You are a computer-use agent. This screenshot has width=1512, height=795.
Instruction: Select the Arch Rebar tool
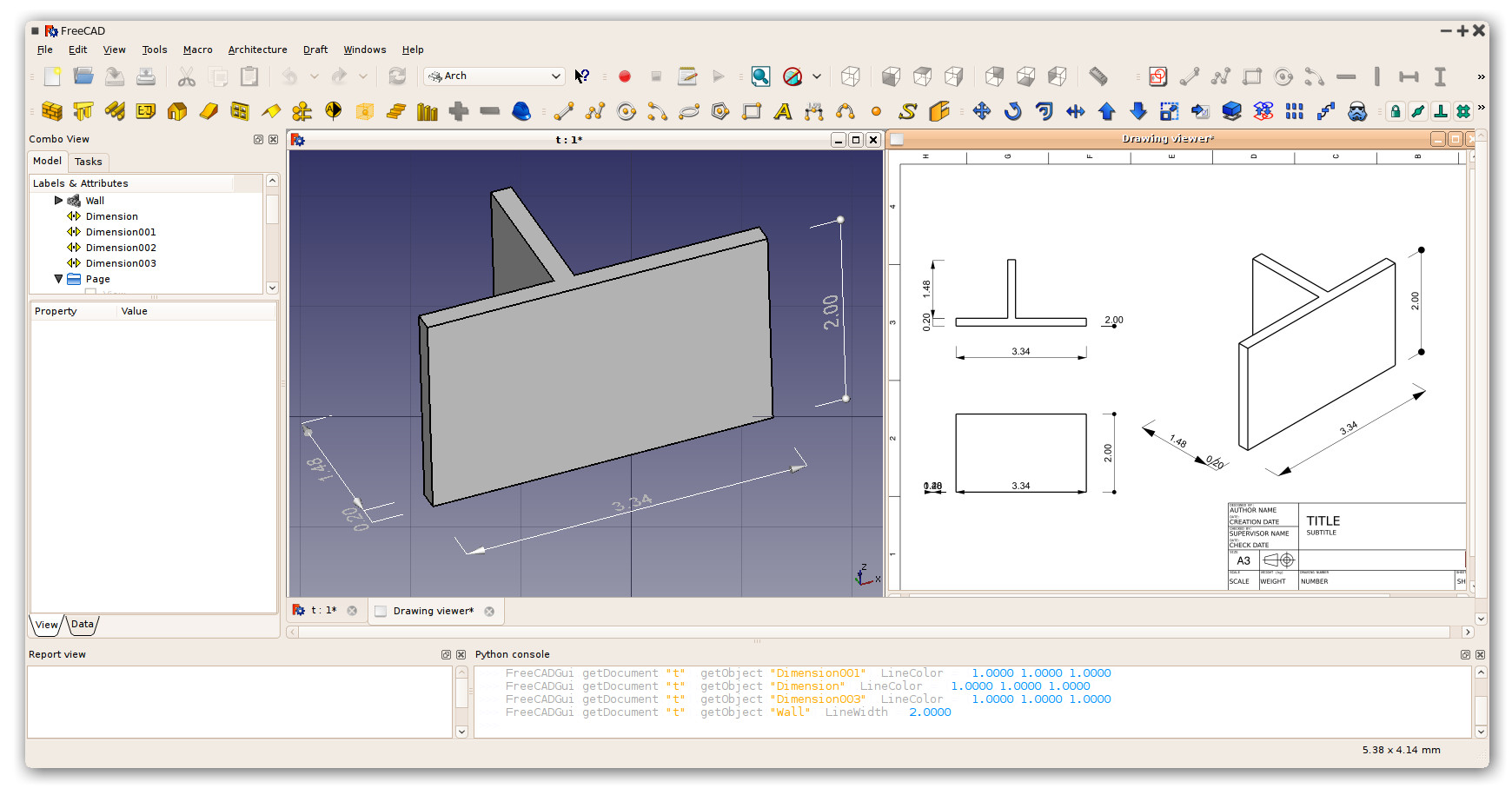pyautogui.click(x=115, y=111)
